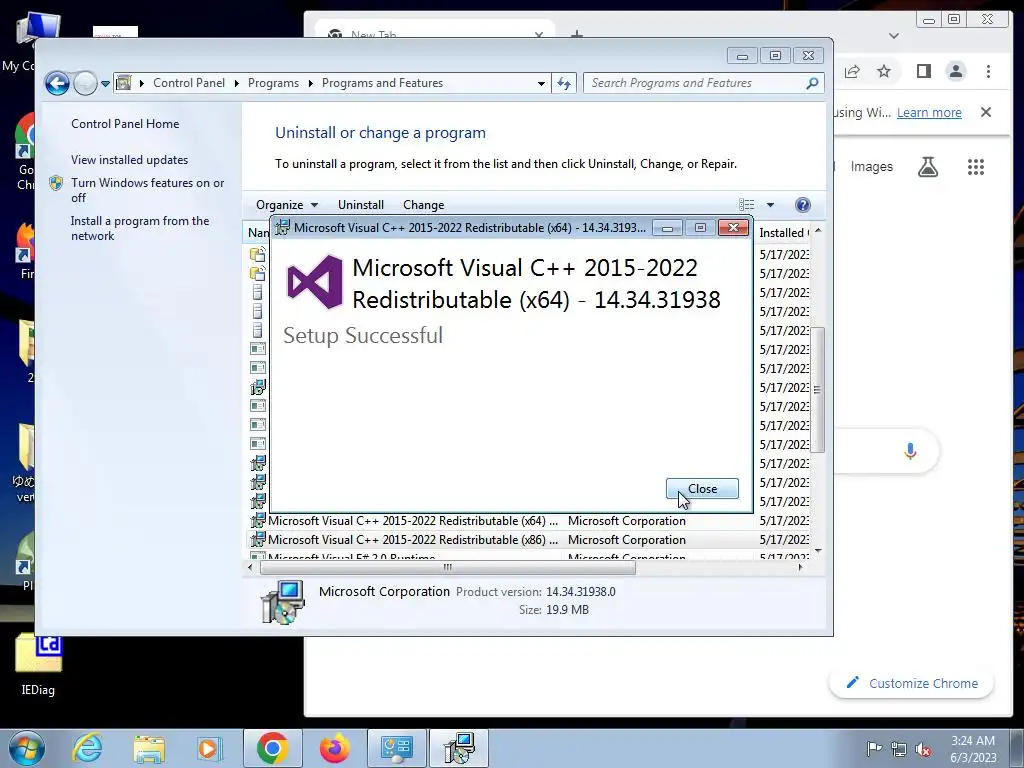Expand the address bar history dropdown
This screenshot has height=768, width=1024.
[x=541, y=84]
